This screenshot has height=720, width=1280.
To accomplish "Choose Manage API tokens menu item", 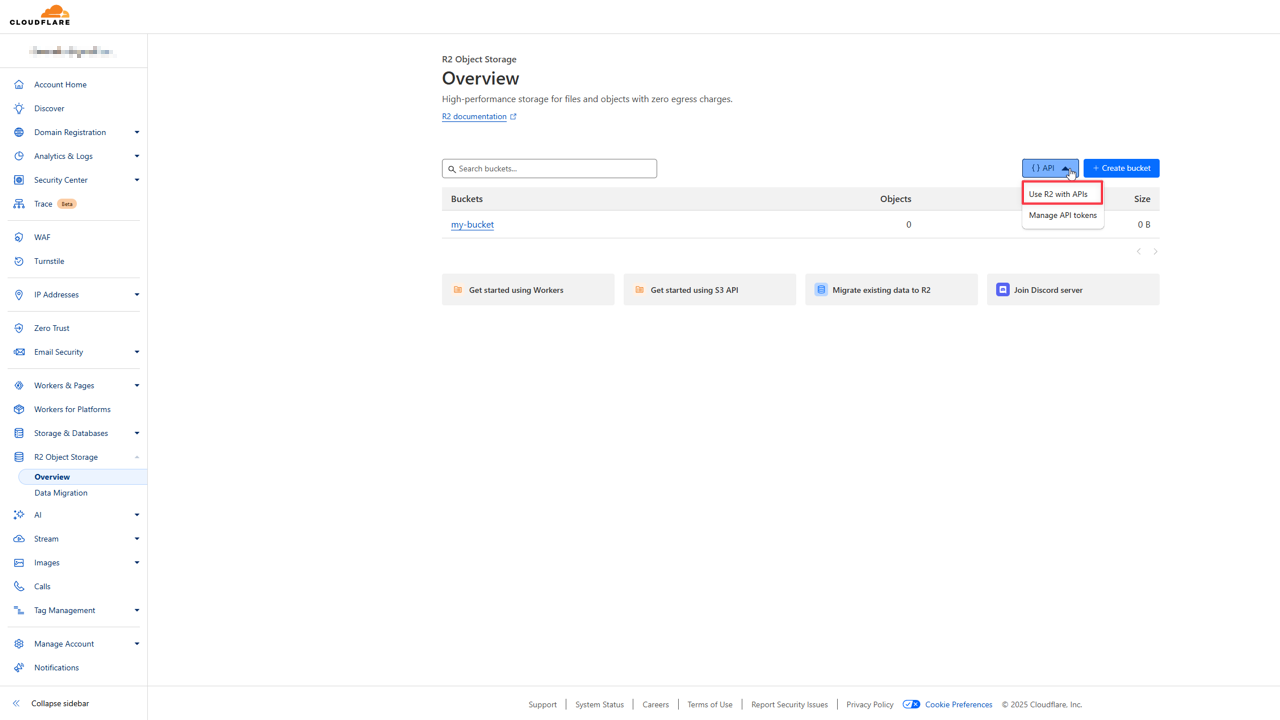I will click(1062, 215).
